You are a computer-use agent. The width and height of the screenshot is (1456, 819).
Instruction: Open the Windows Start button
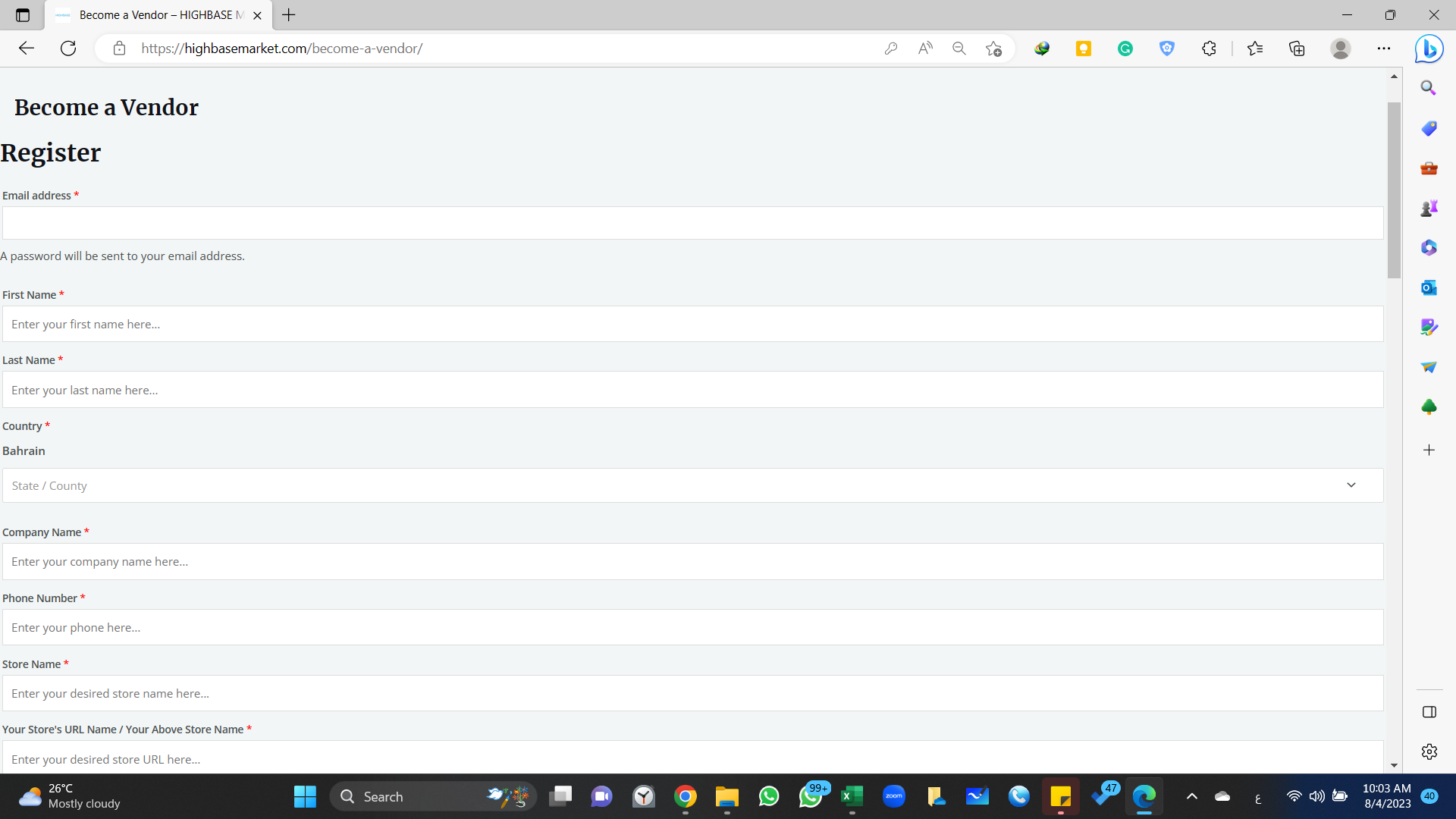click(x=305, y=796)
